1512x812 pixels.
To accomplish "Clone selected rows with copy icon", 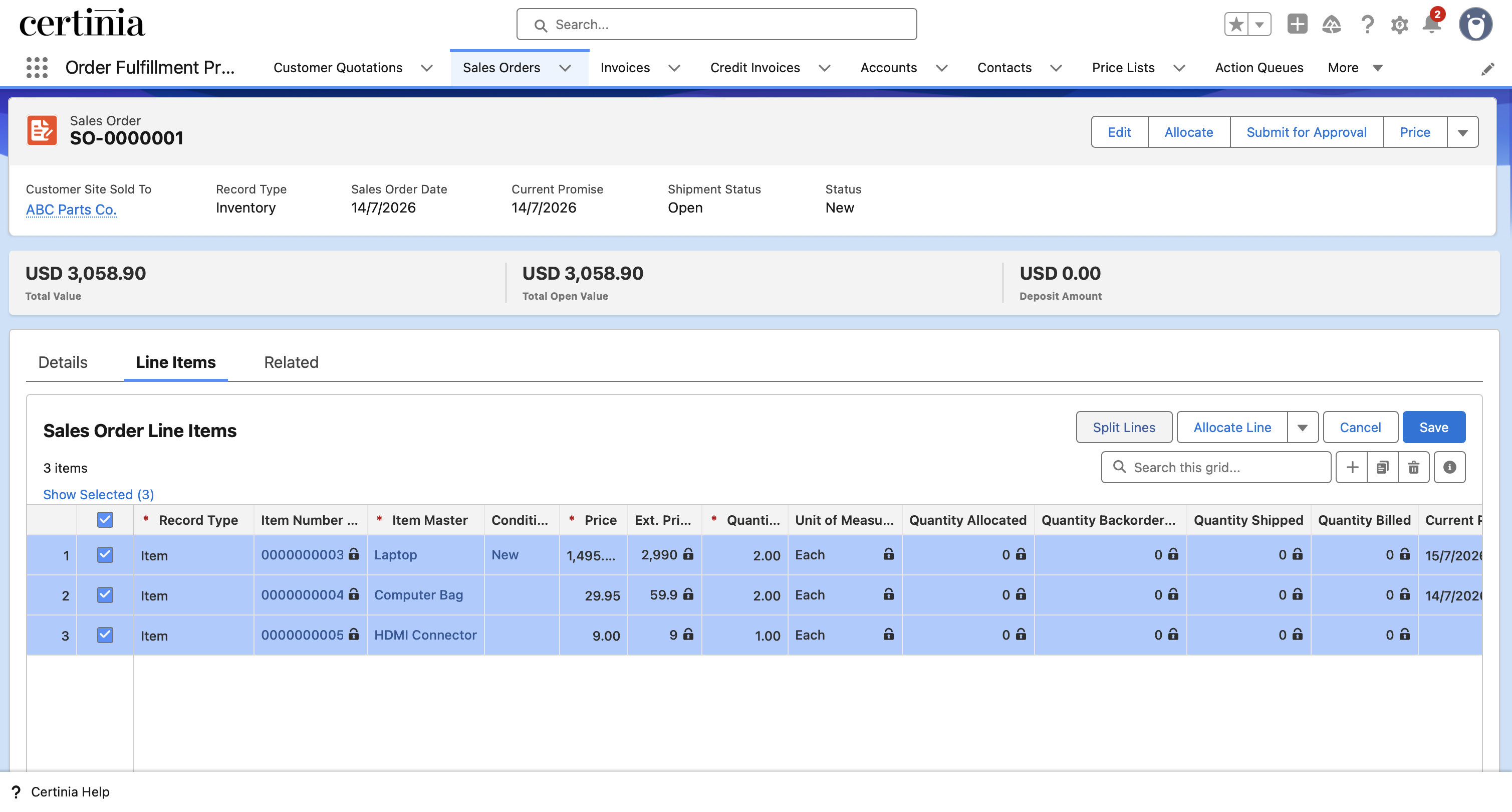I will point(1382,467).
